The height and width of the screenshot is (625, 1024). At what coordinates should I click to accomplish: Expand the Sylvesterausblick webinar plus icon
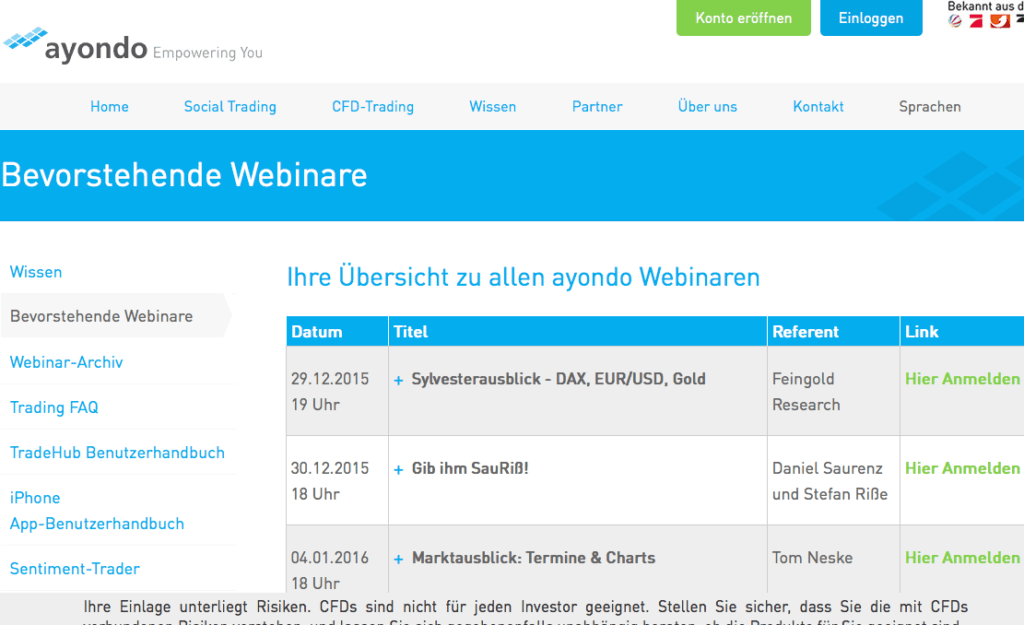point(398,380)
